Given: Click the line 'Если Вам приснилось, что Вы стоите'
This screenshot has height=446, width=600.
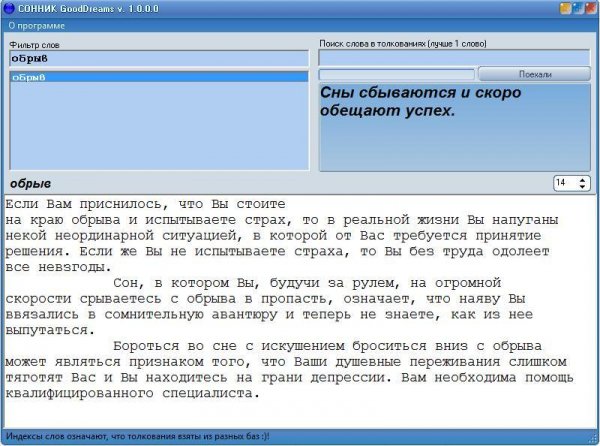Looking at the screenshot, I should coord(145,204).
